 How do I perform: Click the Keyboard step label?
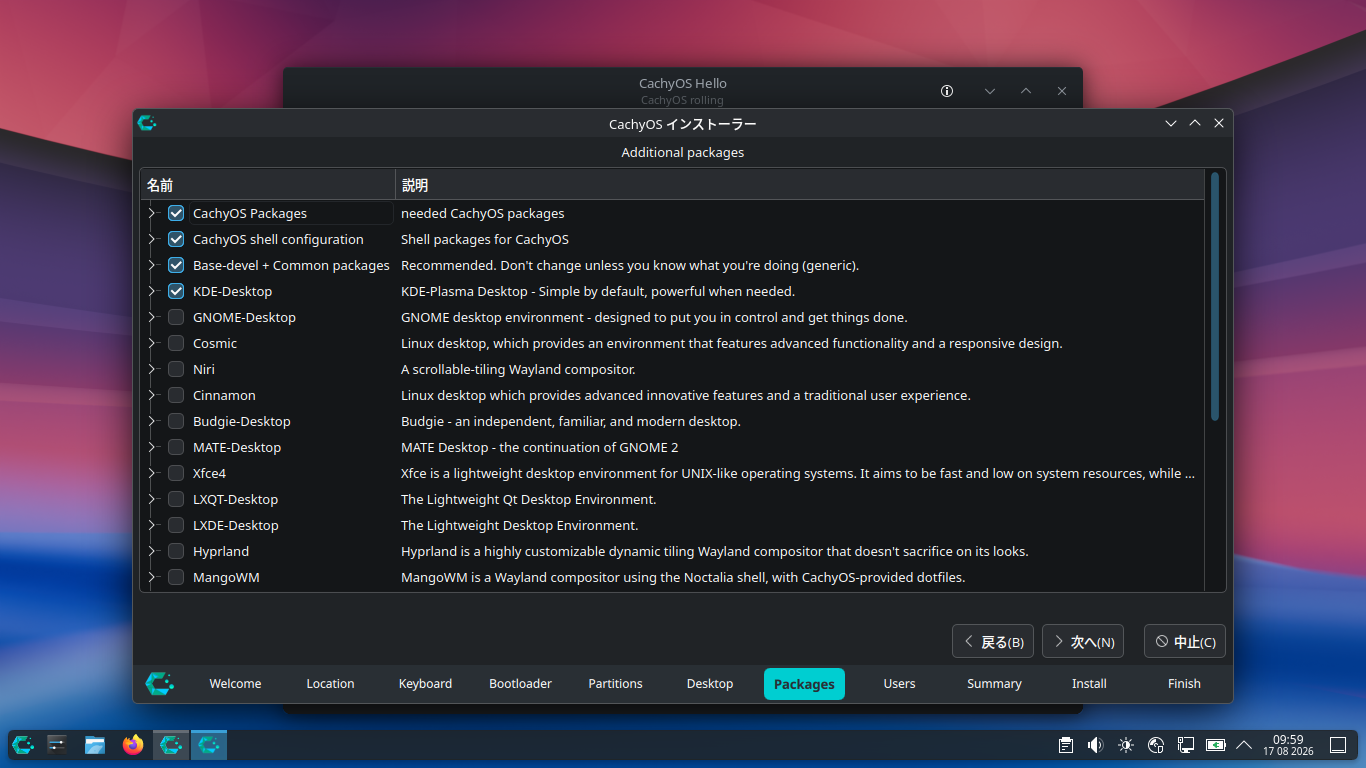click(x=425, y=684)
